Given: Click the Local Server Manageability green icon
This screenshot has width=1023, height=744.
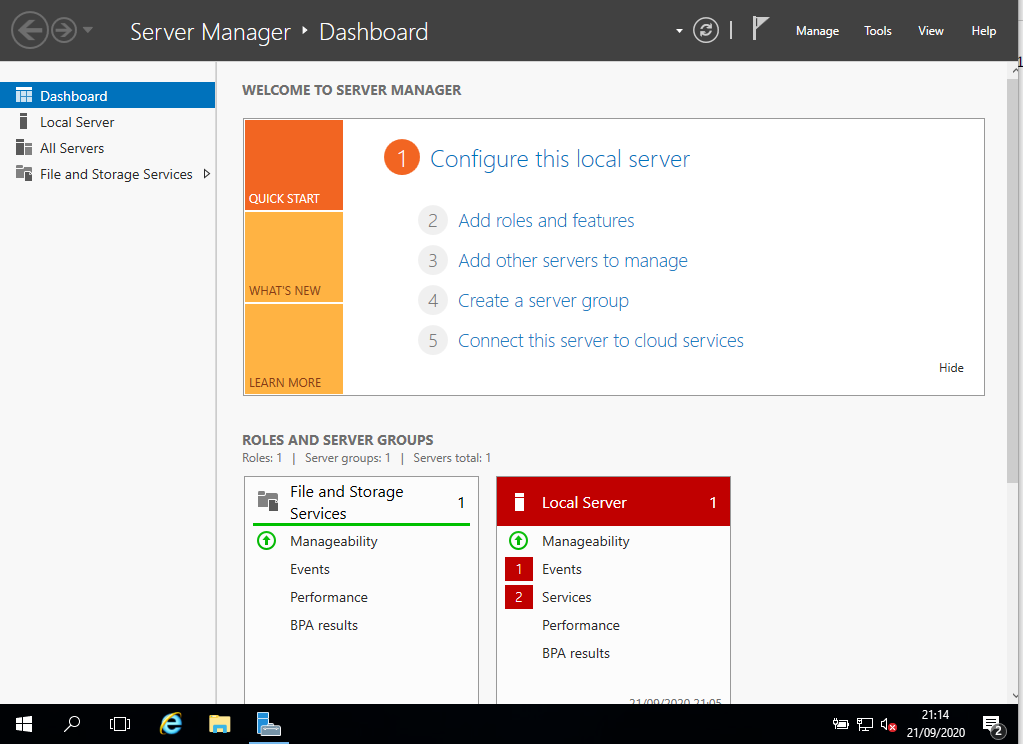Looking at the screenshot, I should 518,540.
